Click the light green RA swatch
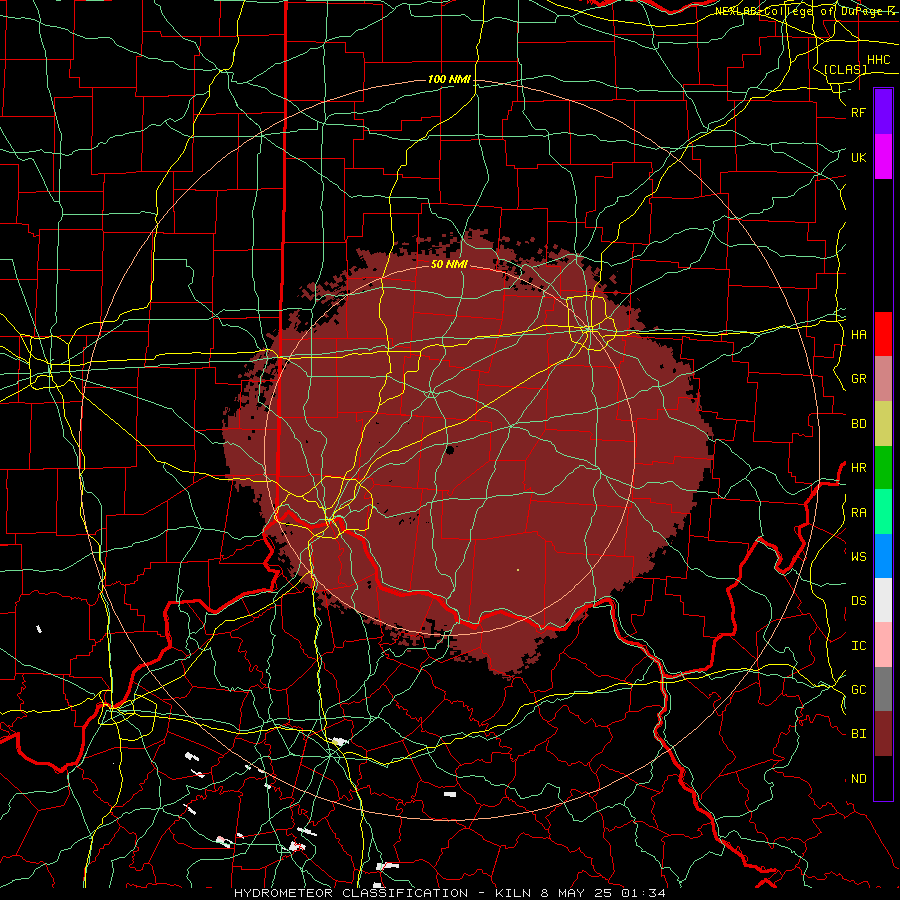Viewport: 900px width, 900px height. pos(883,512)
